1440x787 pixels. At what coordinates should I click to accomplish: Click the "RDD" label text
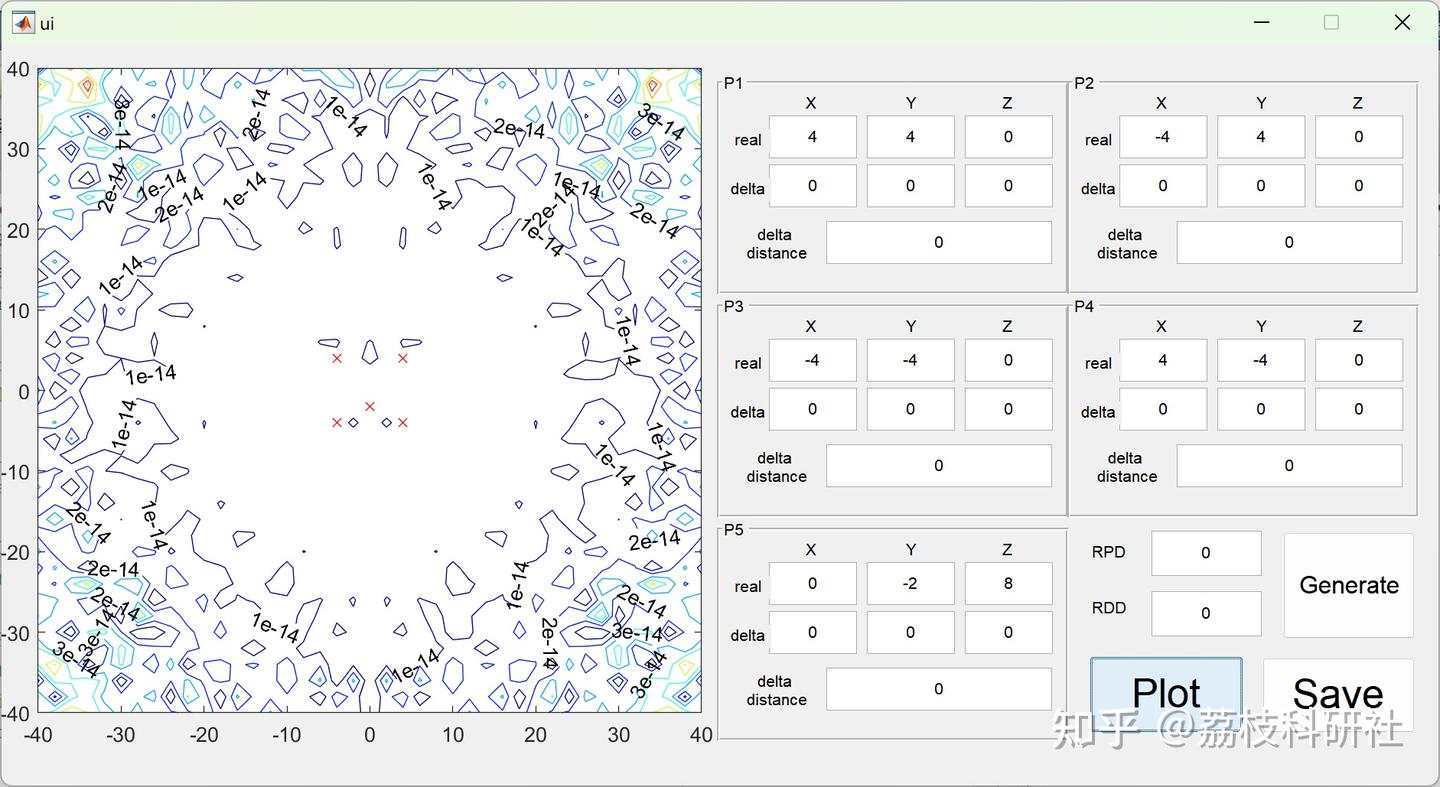coord(1109,608)
